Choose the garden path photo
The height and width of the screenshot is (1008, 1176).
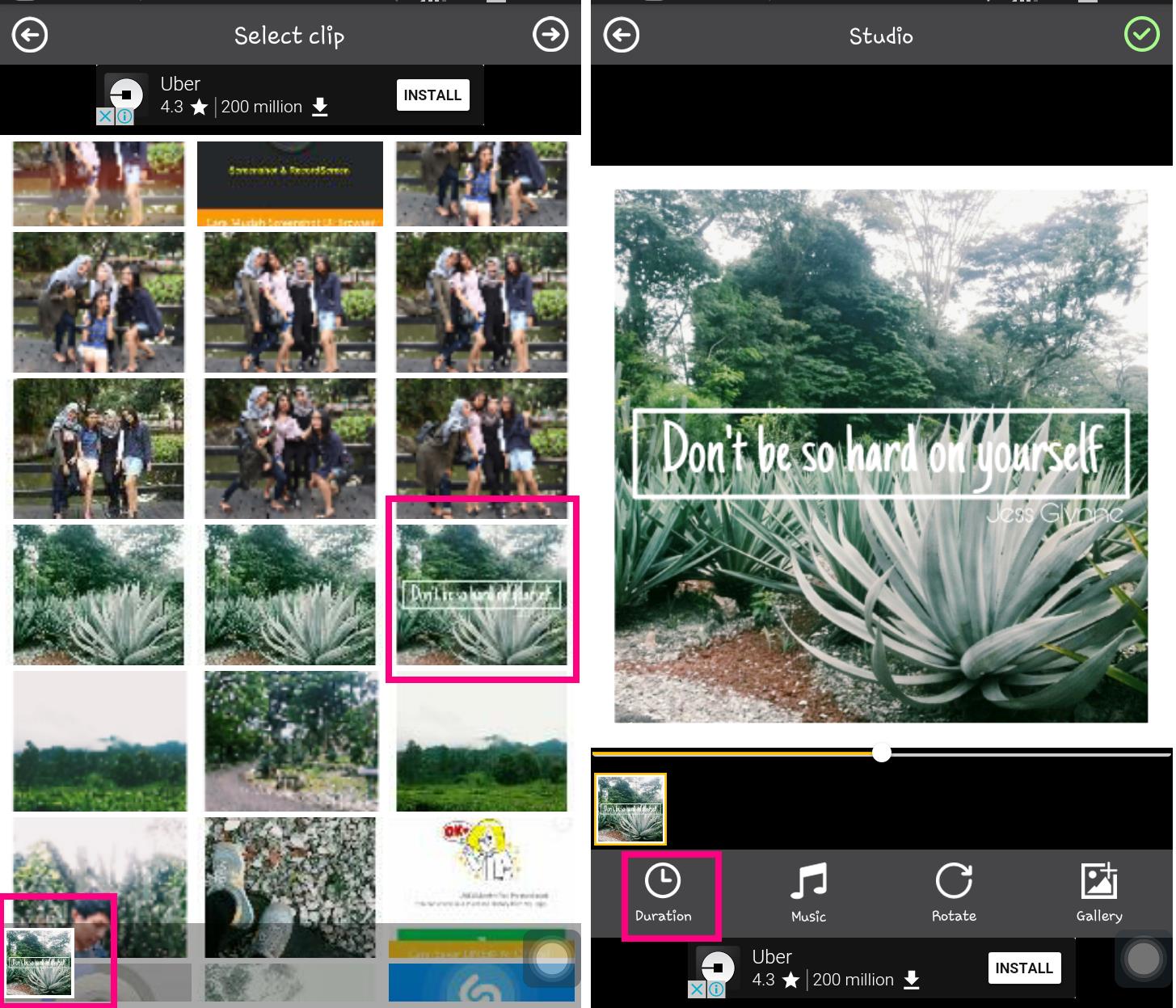290,740
